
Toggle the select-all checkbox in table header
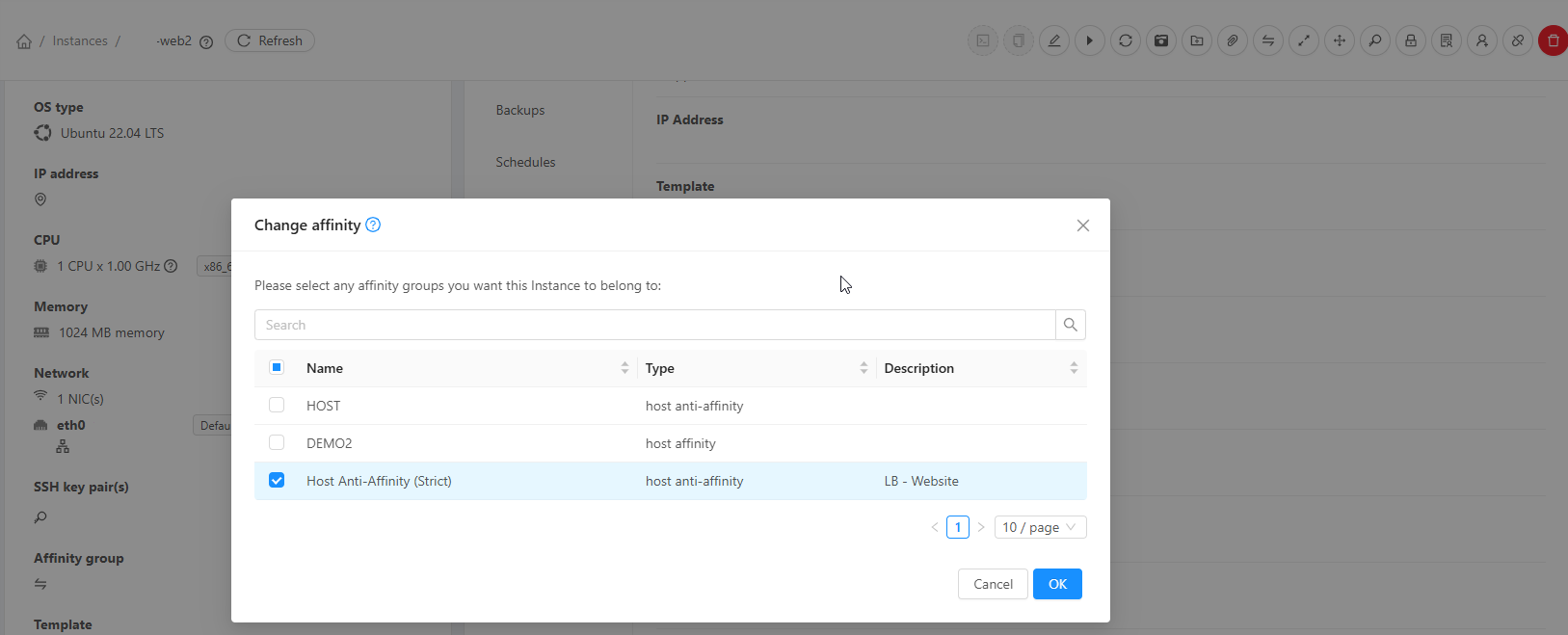(277, 368)
